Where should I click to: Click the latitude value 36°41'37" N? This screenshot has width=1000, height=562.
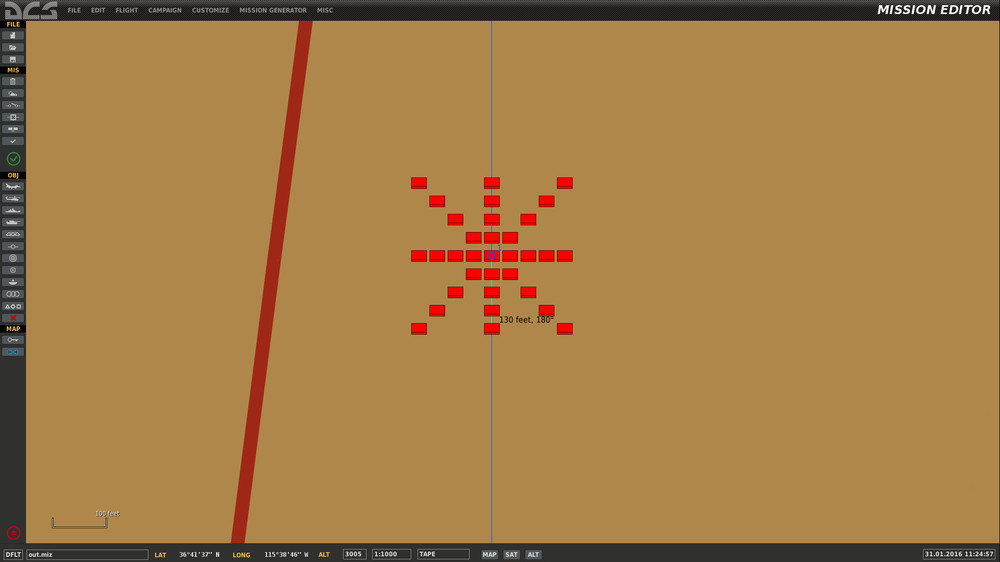199,555
